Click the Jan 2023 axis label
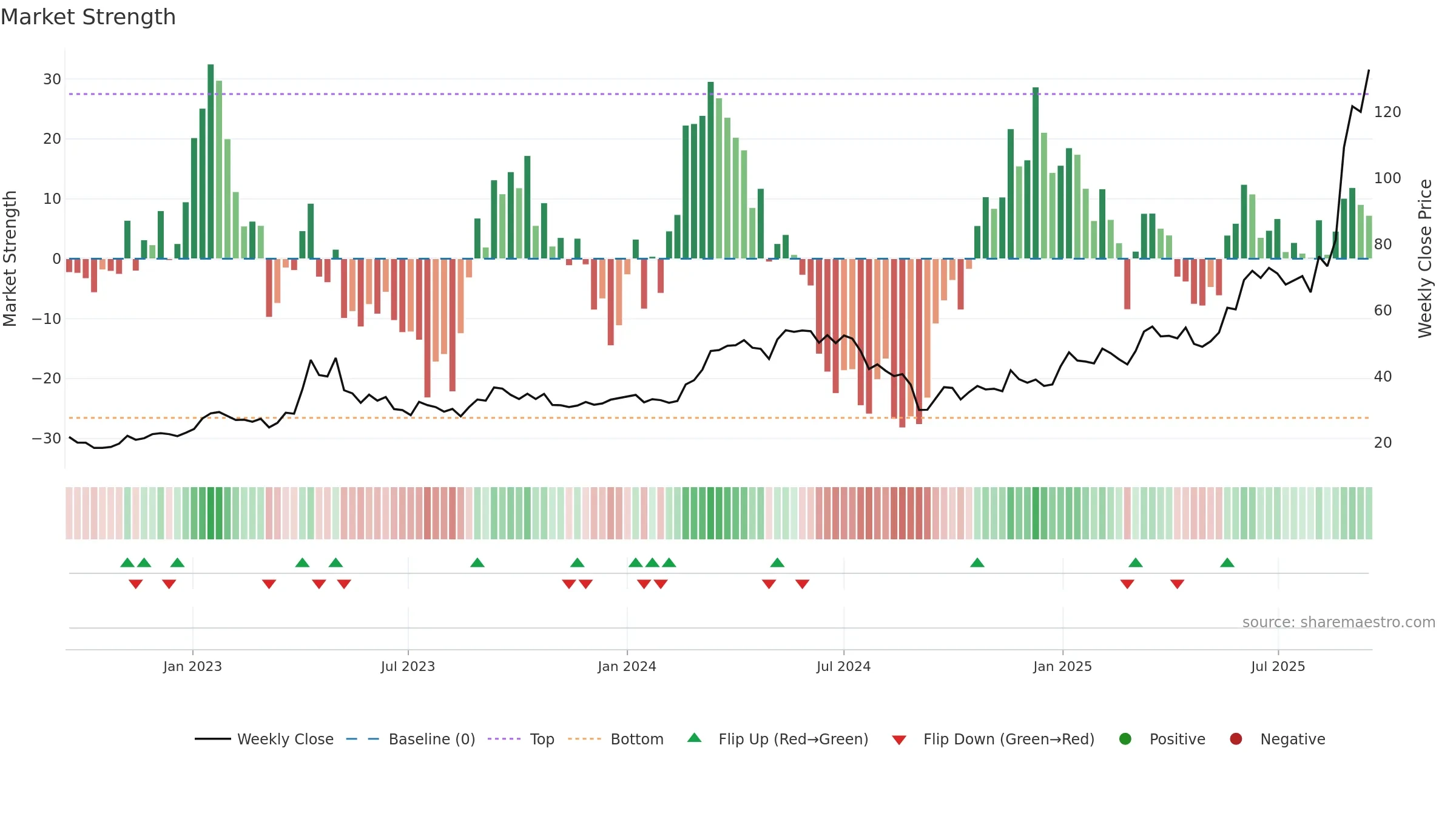 [x=192, y=666]
